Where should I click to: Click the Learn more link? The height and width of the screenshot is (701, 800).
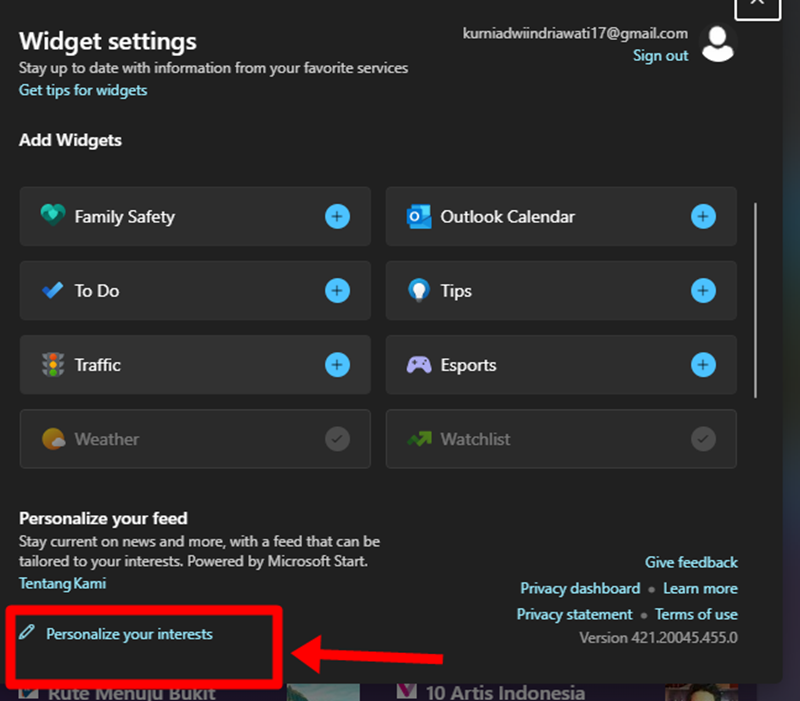(x=700, y=588)
